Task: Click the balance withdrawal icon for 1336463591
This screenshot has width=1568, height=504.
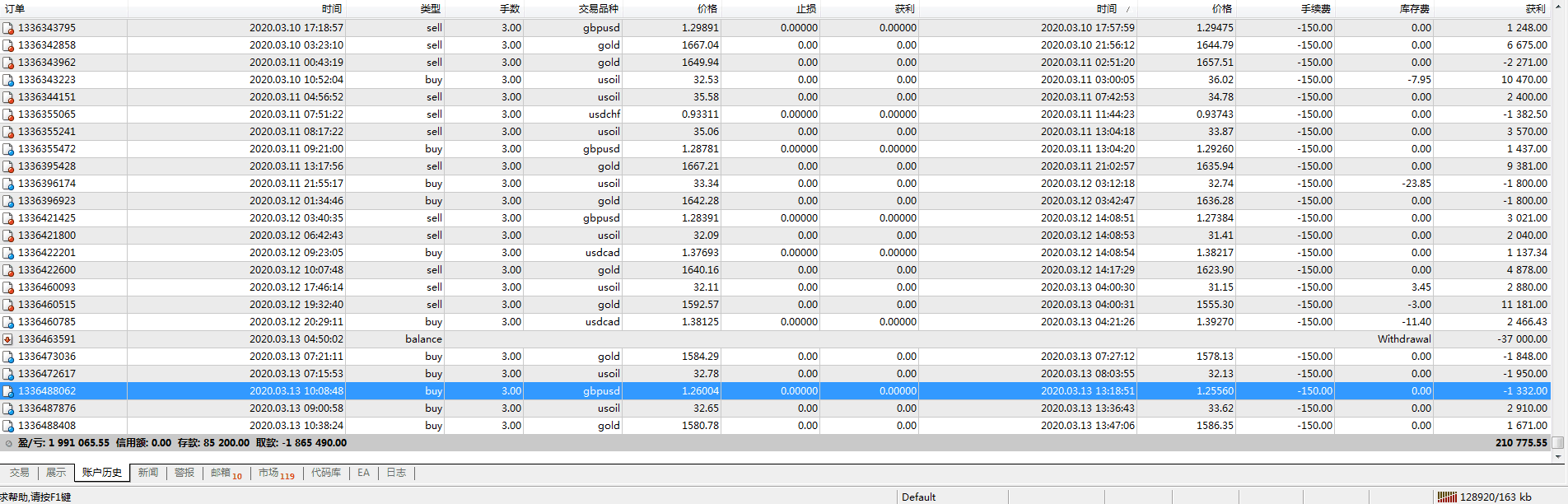Action: tap(8, 339)
